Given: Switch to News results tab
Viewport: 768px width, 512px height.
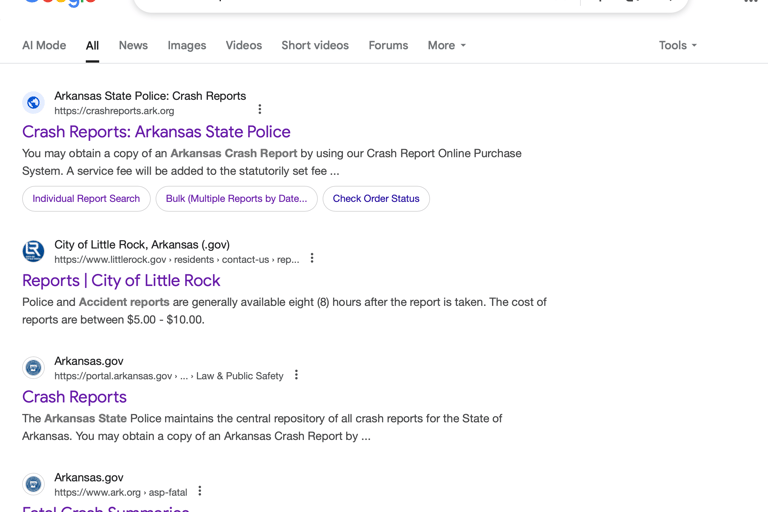Looking at the screenshot, I should coord(133,46).
